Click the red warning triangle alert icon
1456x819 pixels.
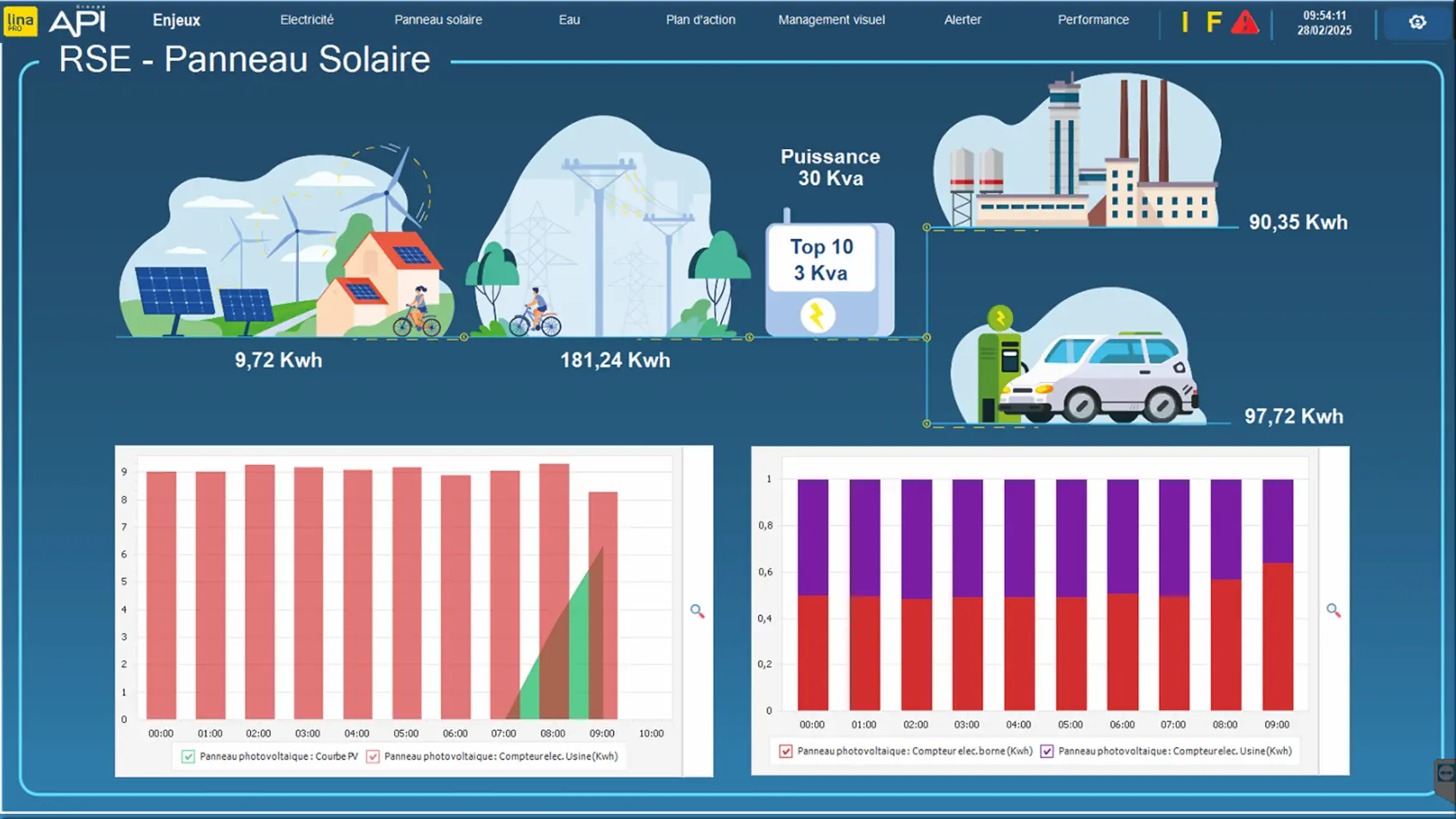click(1244, 22)
